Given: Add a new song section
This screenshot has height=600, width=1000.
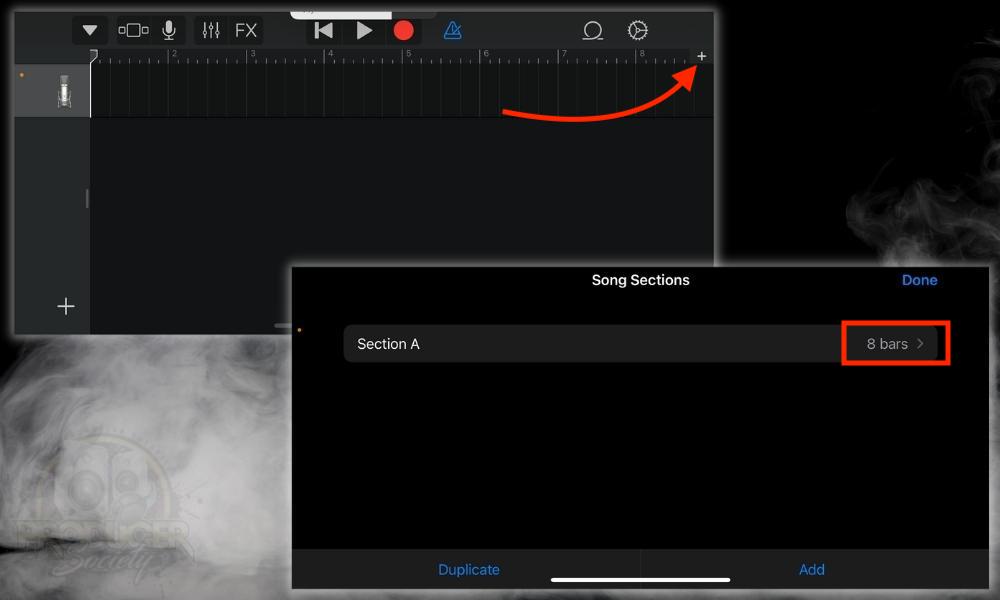Looking at the screenshot, I should click(812, 569).
